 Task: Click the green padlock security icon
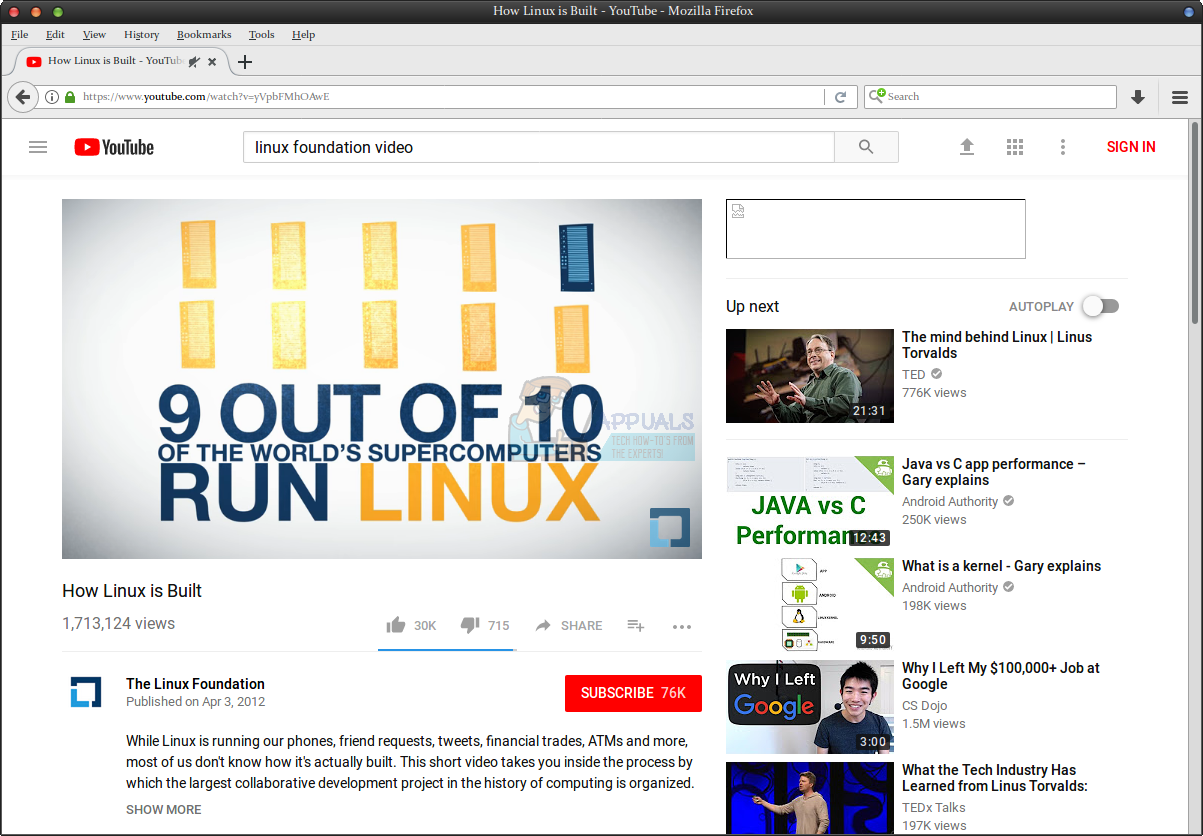pyautogui.click(x=70, y=97)
